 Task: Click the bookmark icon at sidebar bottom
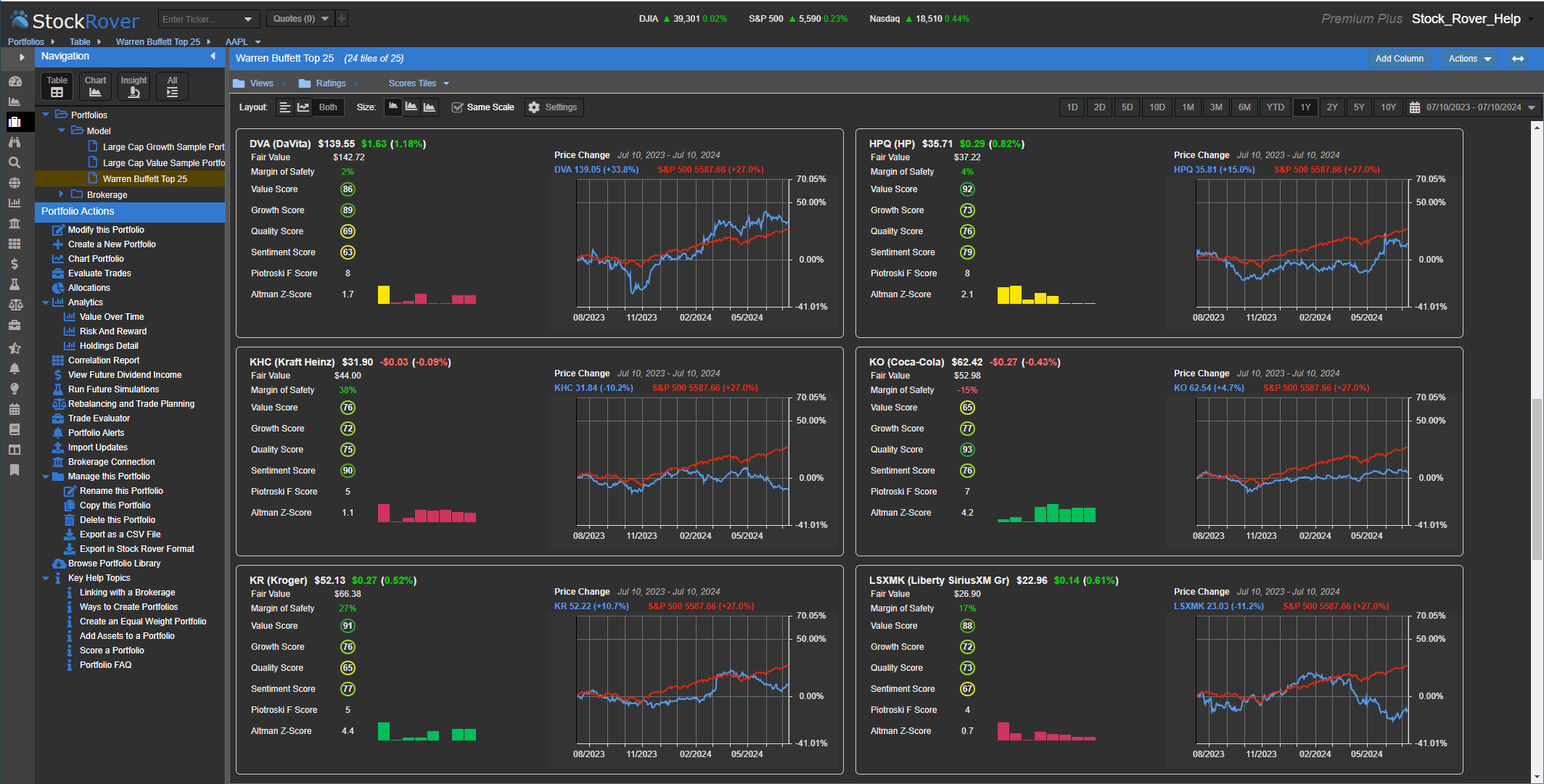[x=15, y=470]
